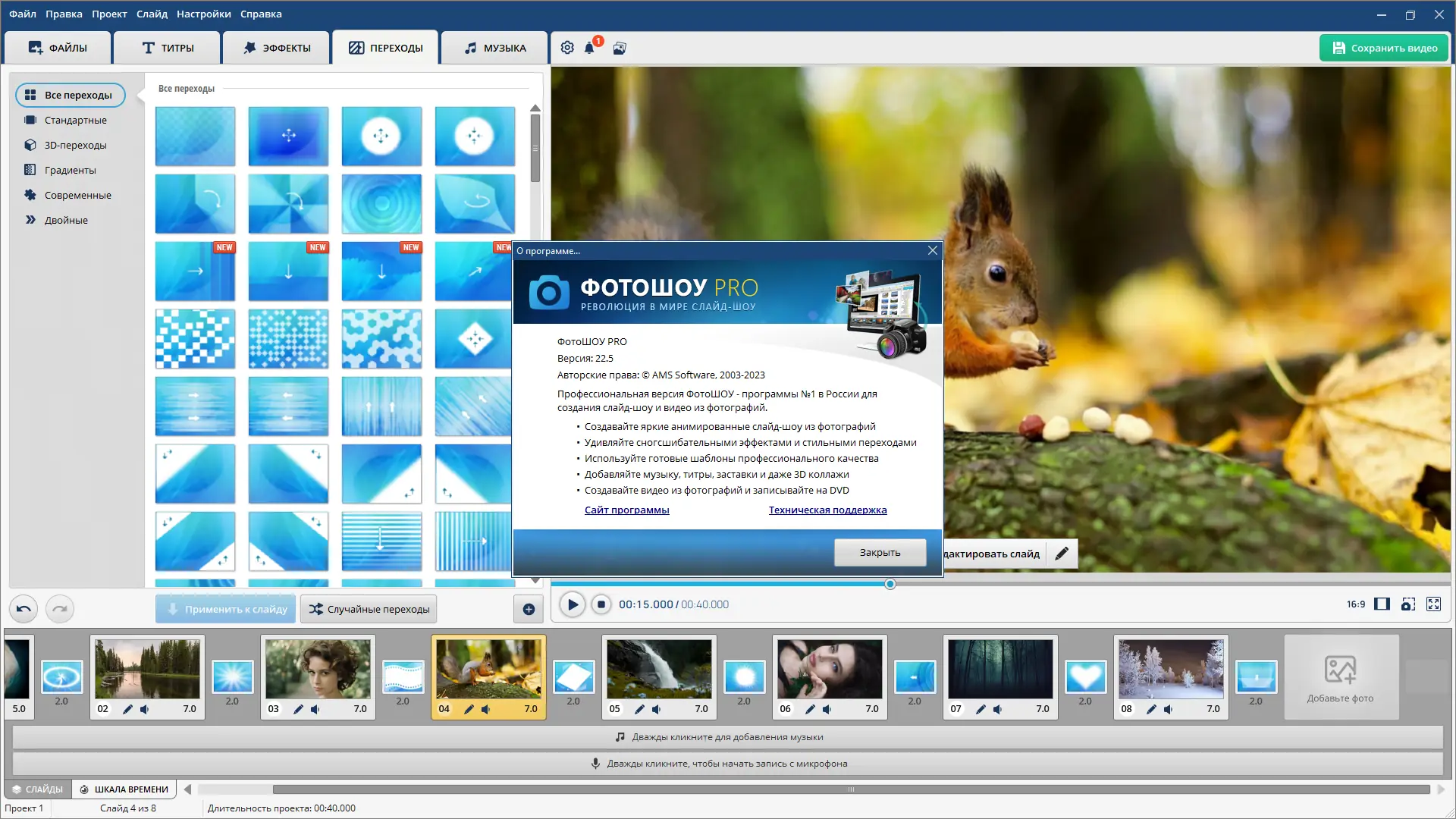Image resolution: width=1456 pixels, height=819 pixels.
Task: Open the Сайт программы link
Action: point(626,510)
